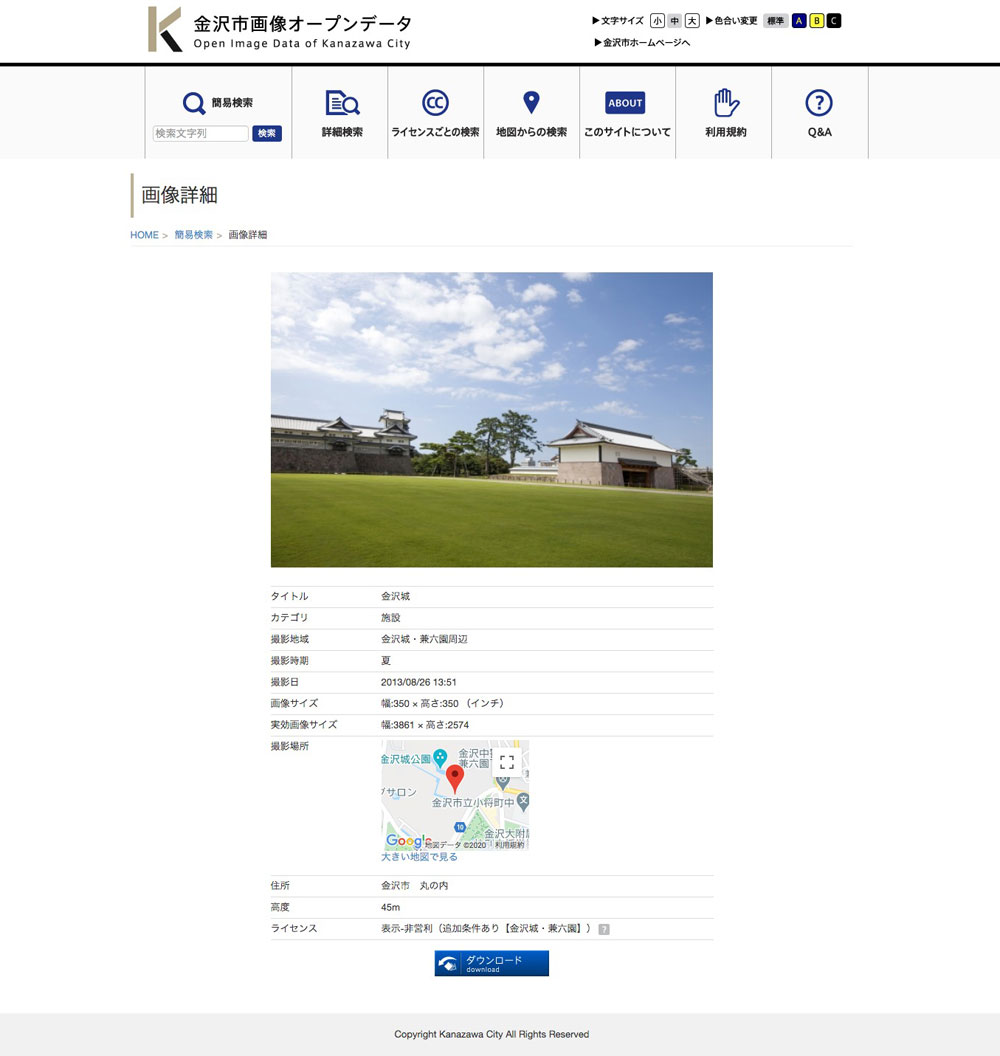Open 地図からの検索 menu label
This screenshot has height=1056, width=1000.
[x=531, y=132]
